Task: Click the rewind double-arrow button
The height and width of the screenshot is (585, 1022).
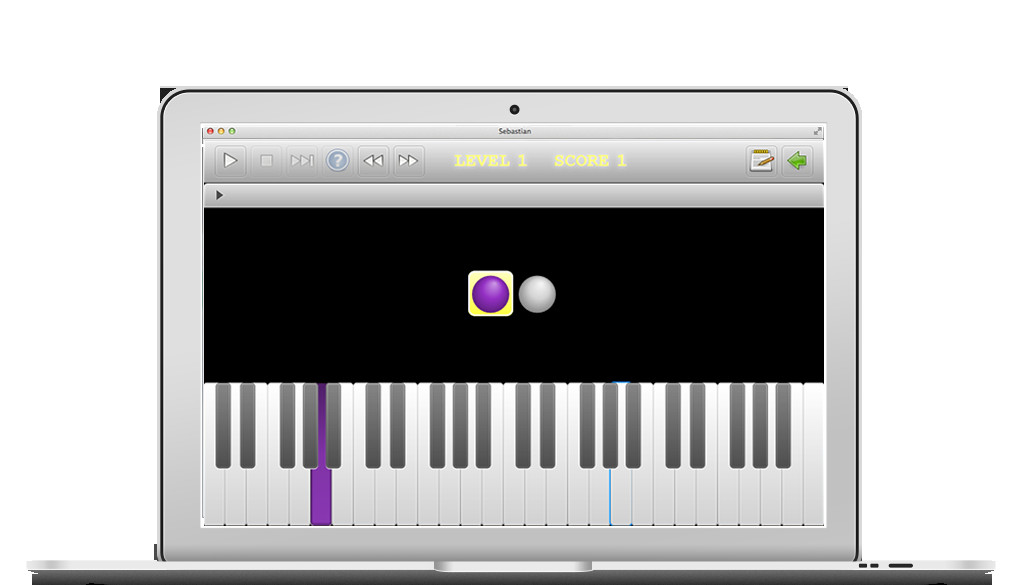Action: point(373,160)
